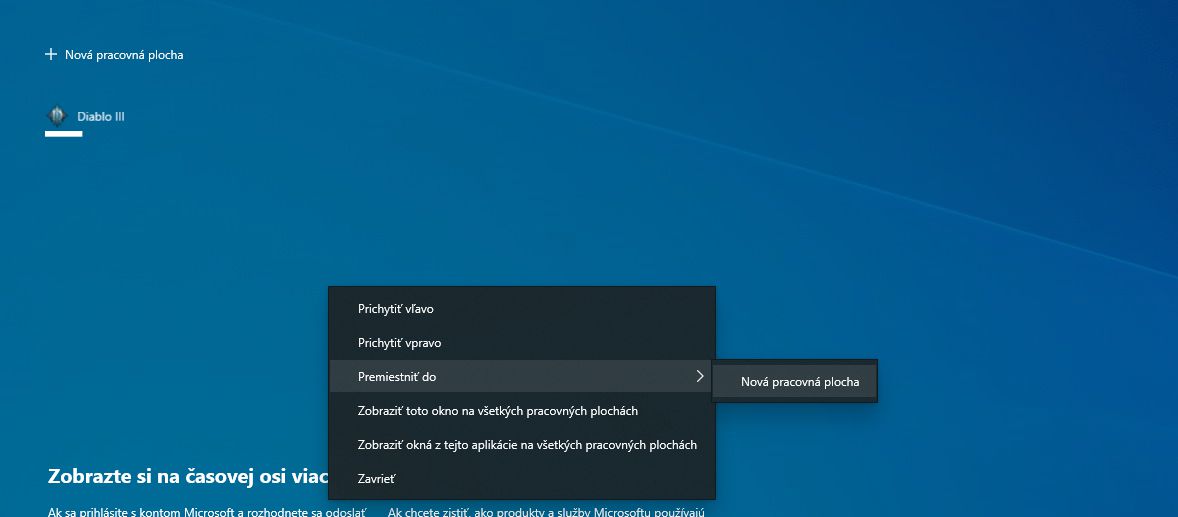
Task: Click the plus icon for new desktop
Action: coord(51,54)
